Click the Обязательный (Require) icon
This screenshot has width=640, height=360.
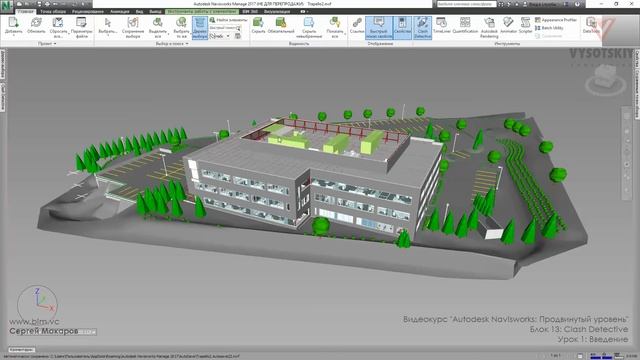coord(281,22)
